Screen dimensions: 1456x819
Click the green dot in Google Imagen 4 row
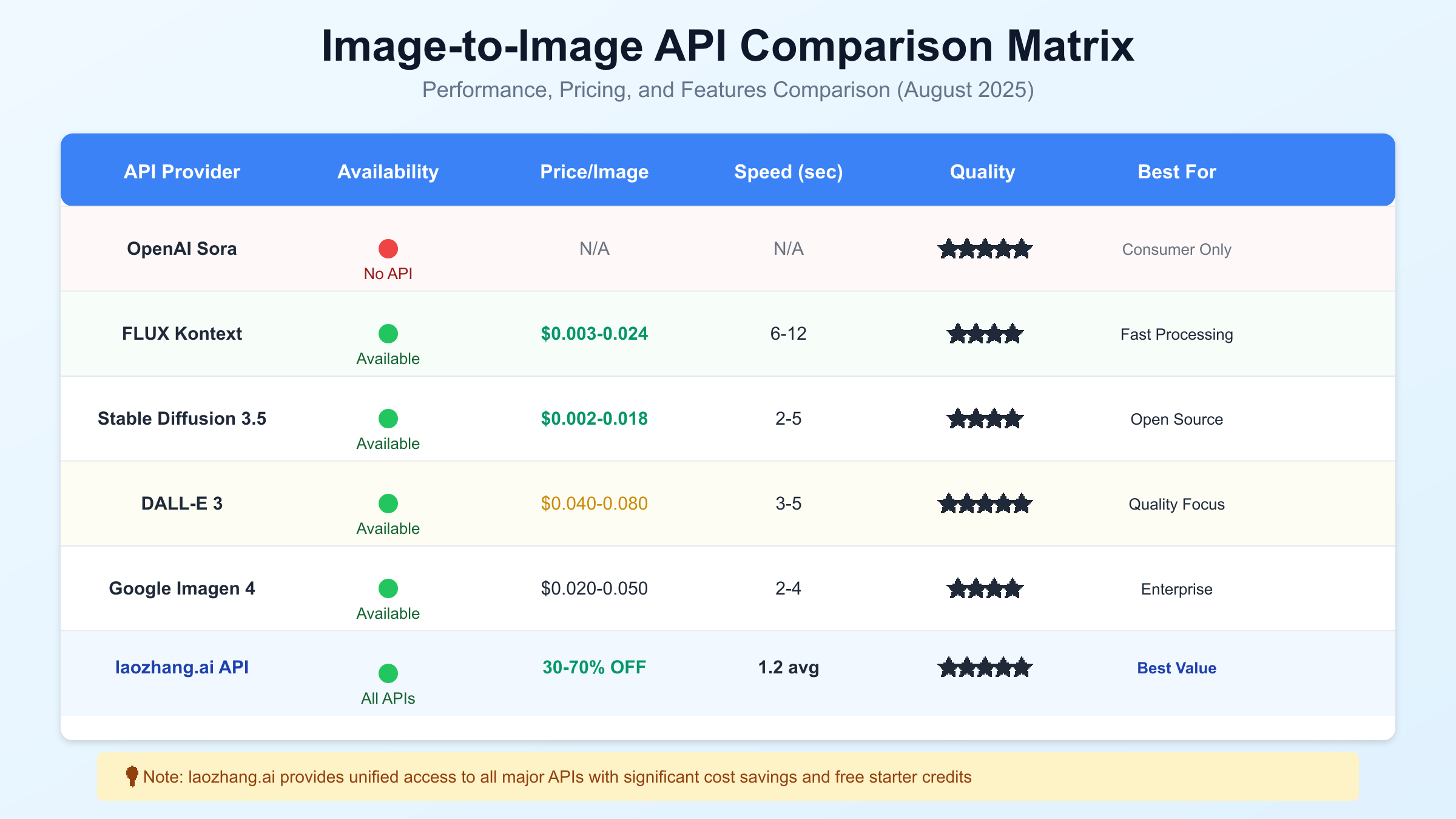(x=388, y=588)
